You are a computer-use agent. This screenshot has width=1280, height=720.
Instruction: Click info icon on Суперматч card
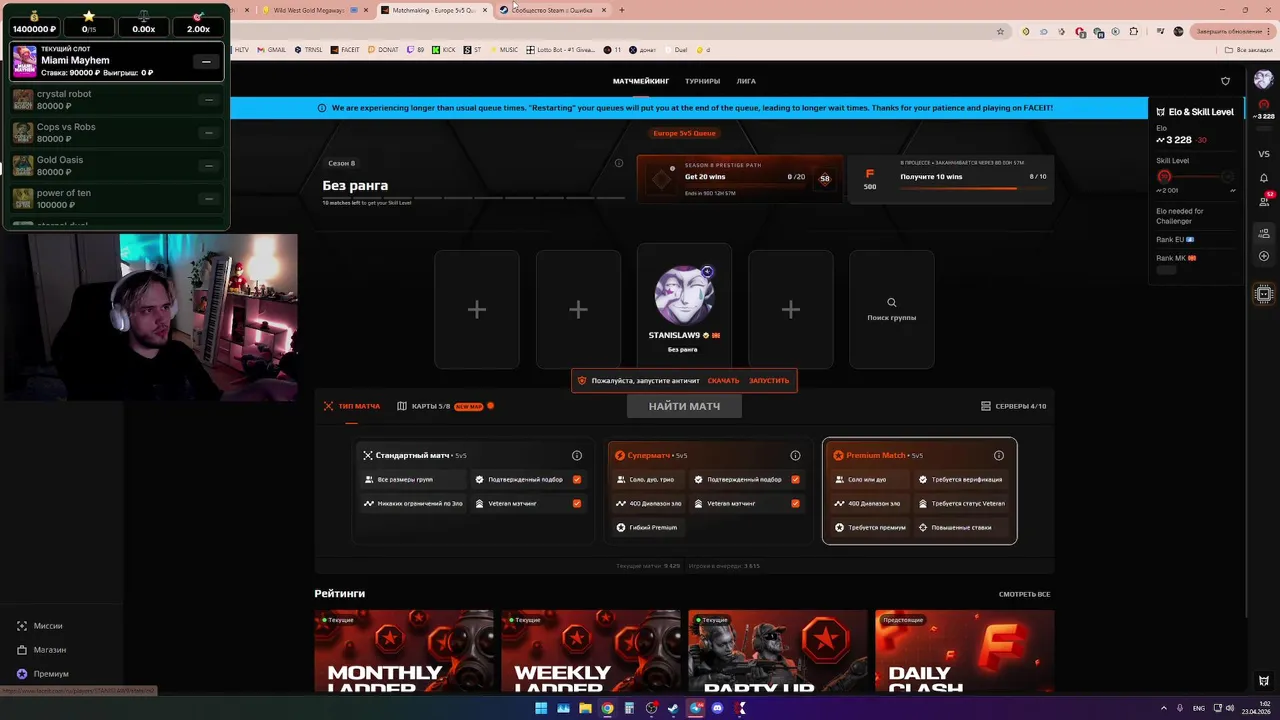795,455
